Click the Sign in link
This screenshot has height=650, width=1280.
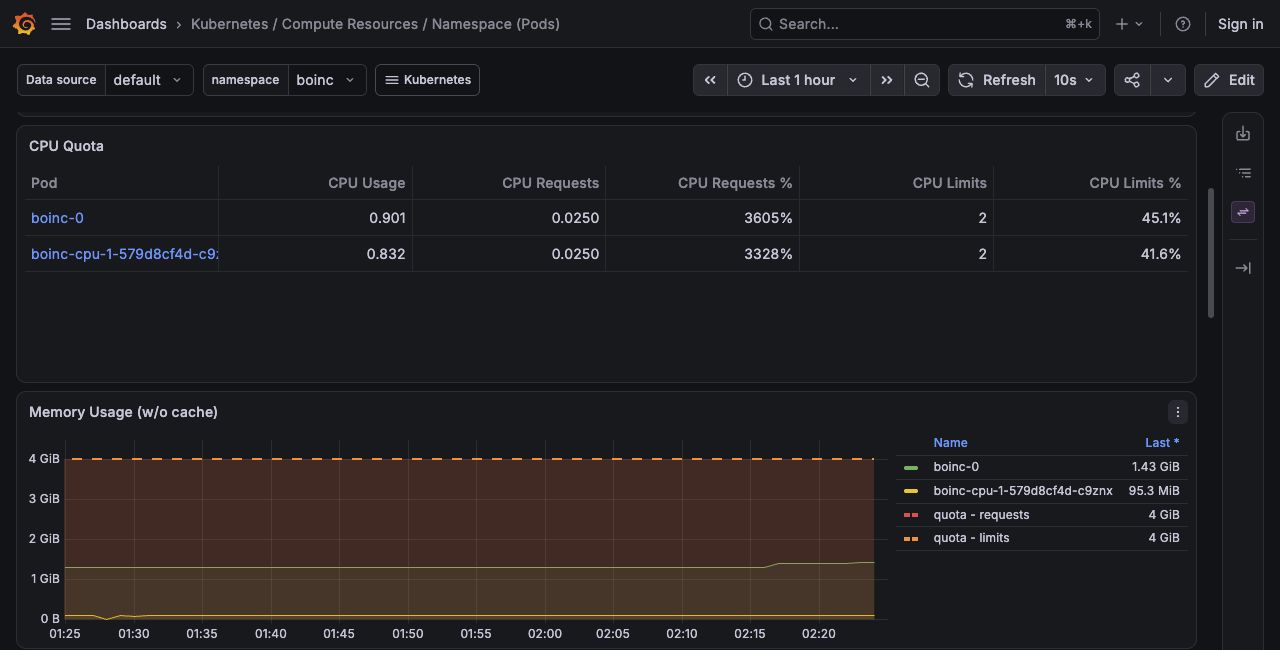(x=1240, y=24)
